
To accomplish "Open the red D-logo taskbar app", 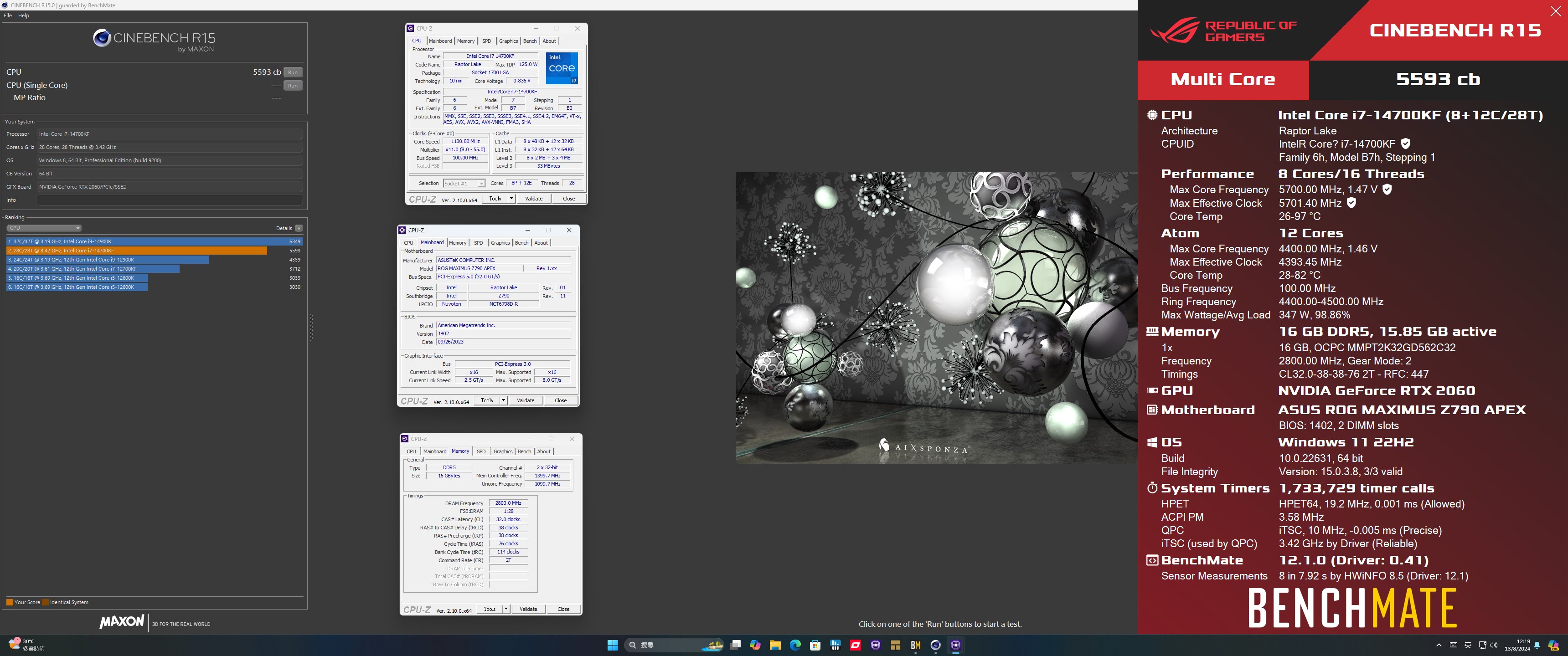I will pos(855,645).
